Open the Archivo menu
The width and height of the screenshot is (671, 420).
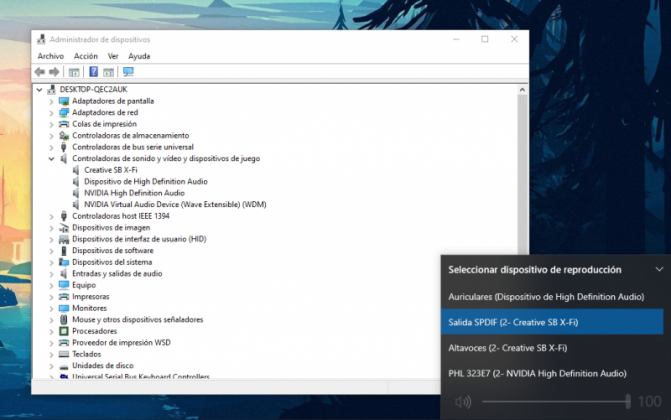(x=50, y=56)
